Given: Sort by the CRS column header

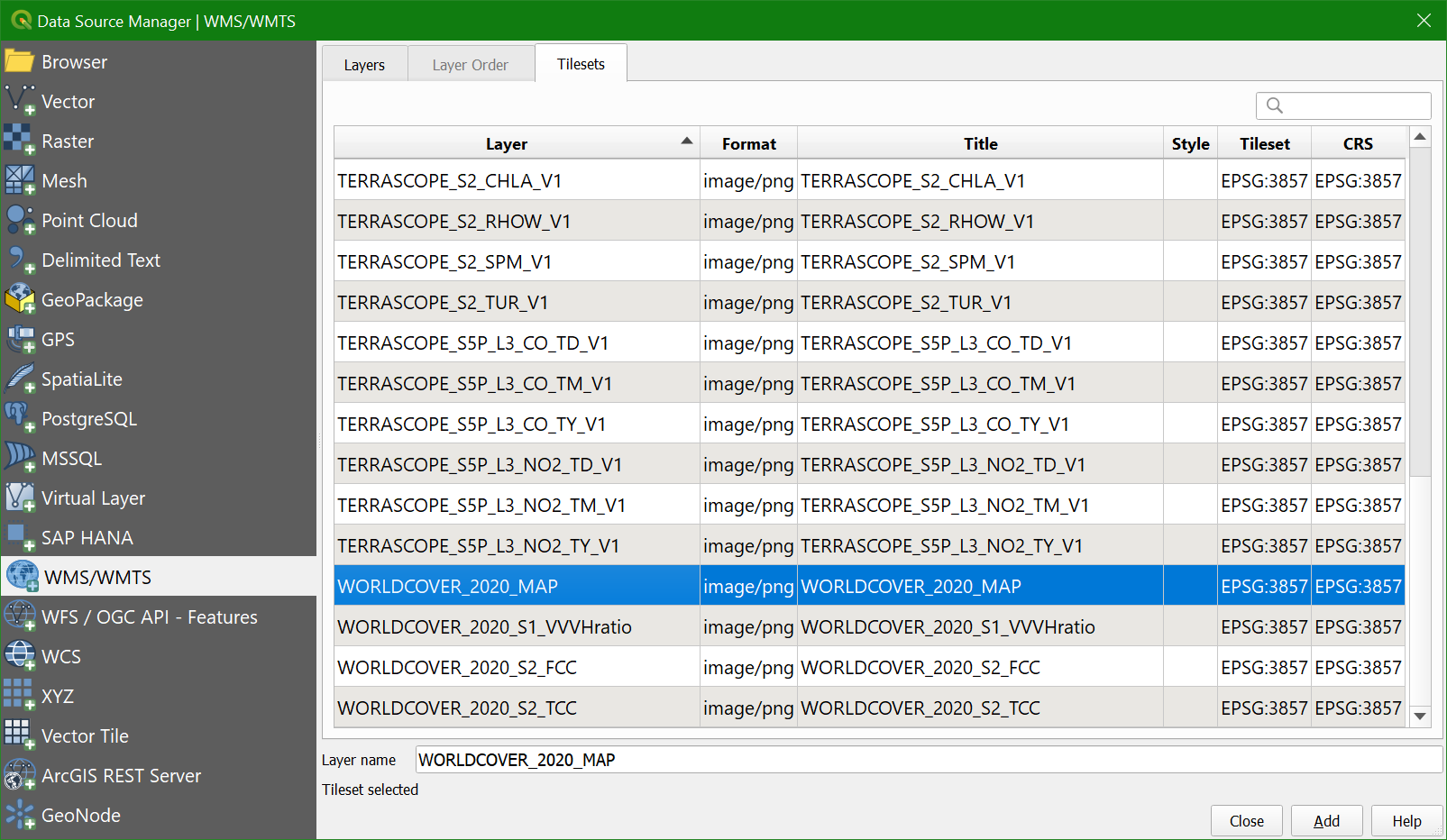Looking at the screenshot, I should (1358, 143).
